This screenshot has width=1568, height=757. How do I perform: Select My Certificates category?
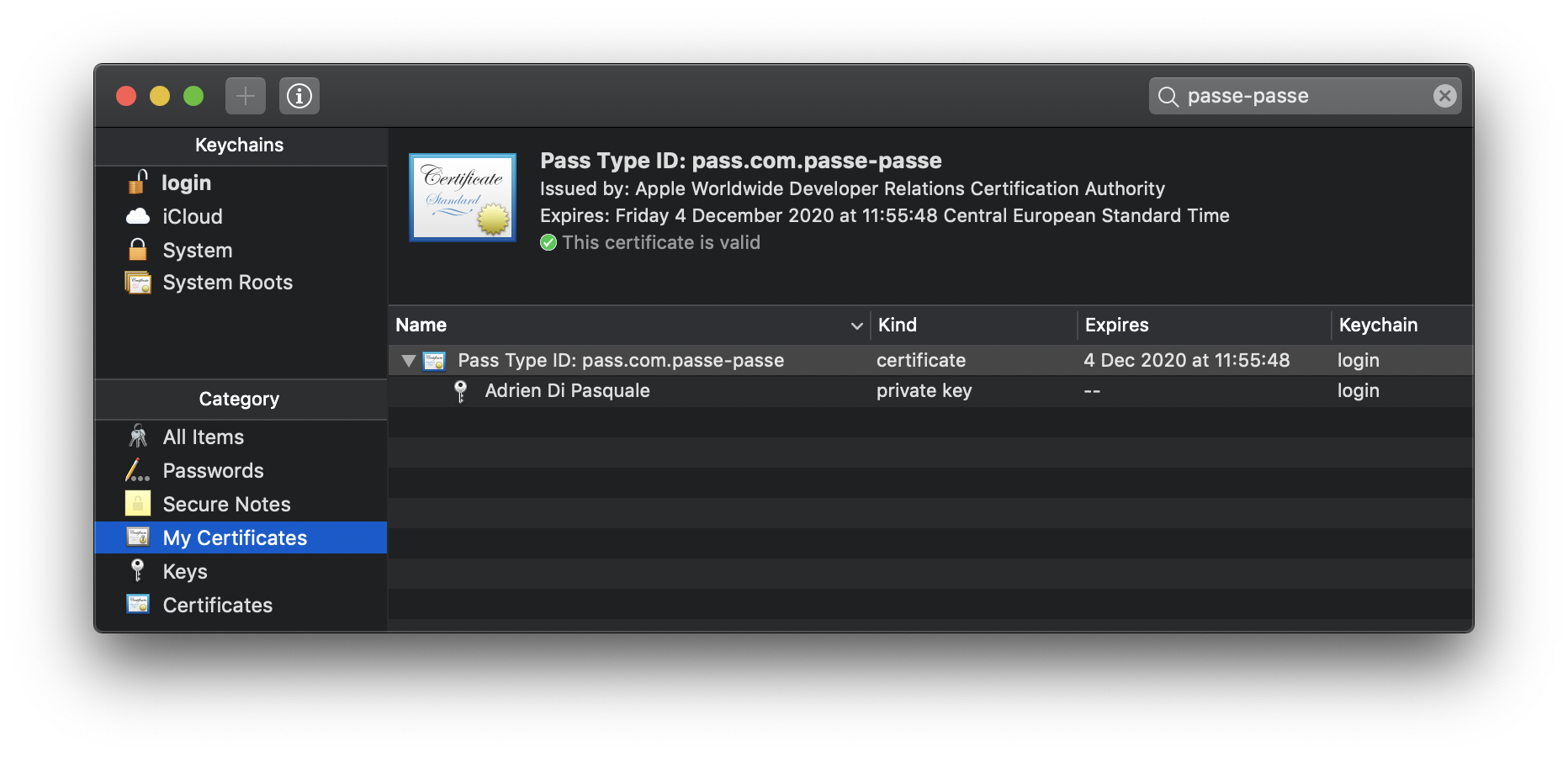(241, 537)
